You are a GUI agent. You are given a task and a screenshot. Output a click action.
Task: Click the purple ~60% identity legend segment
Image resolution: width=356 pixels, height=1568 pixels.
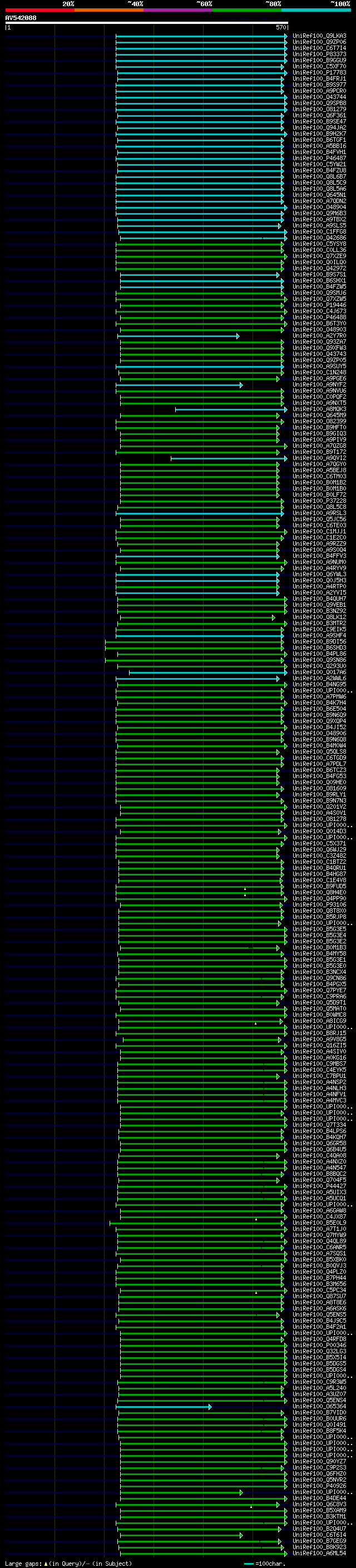[x=179, y=10]
